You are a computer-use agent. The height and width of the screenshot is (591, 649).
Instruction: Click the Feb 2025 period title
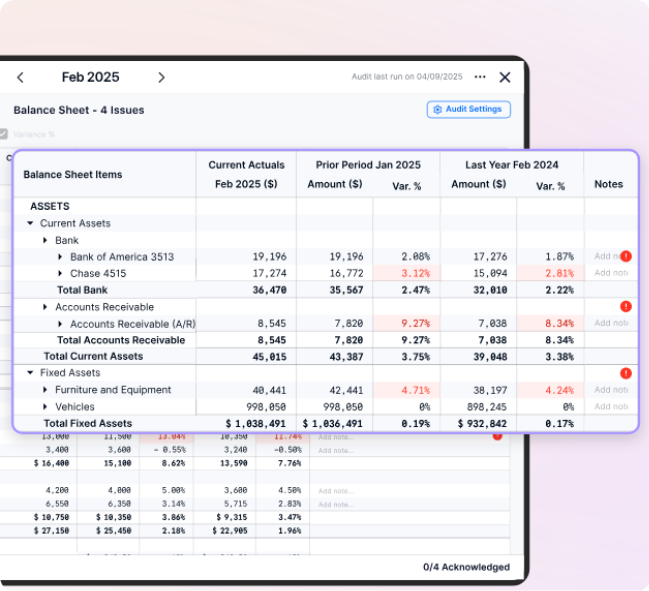pos(90,78)
